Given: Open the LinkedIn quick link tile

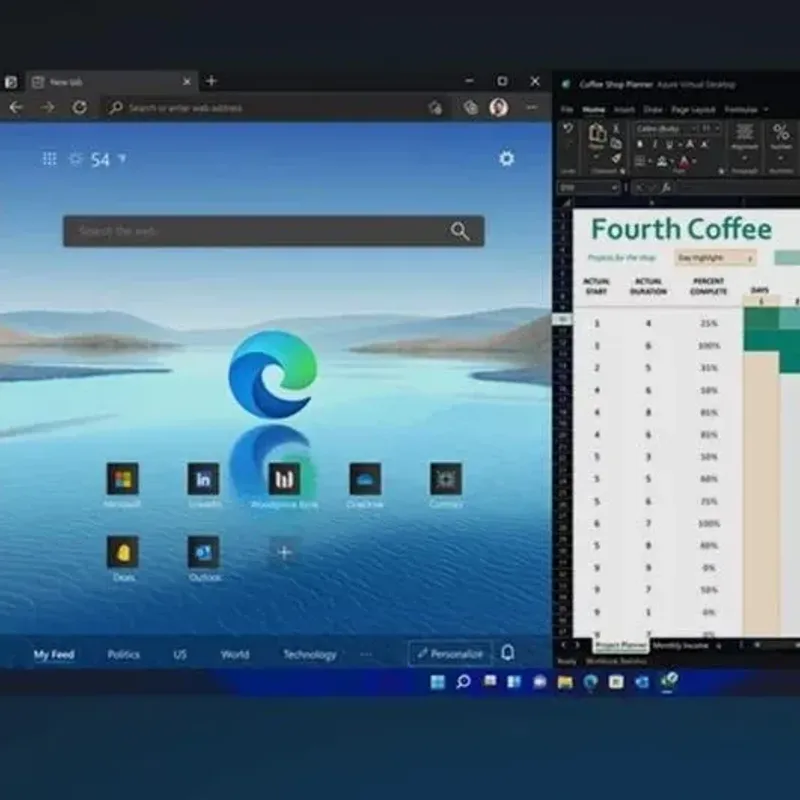Looking at the screenshot, I should pyautogui.click(x=204, y=479).
